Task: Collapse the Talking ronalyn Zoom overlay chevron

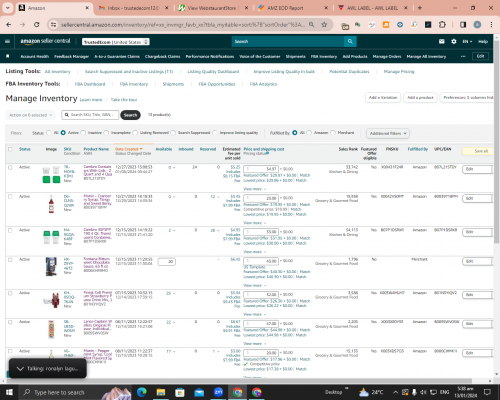Action: pos(20,368)
